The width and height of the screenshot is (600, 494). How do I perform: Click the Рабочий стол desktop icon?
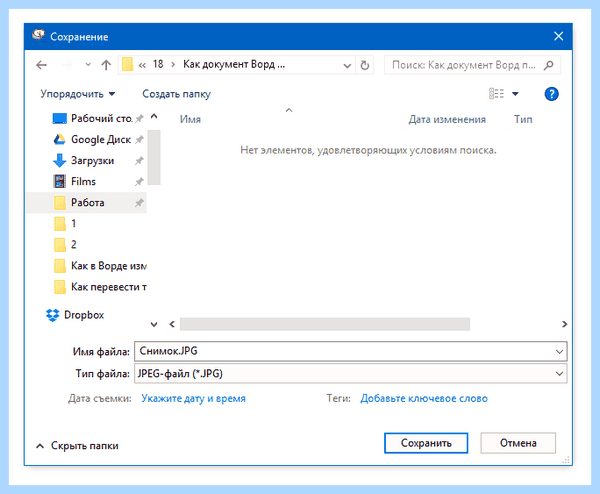coord(59,119)
